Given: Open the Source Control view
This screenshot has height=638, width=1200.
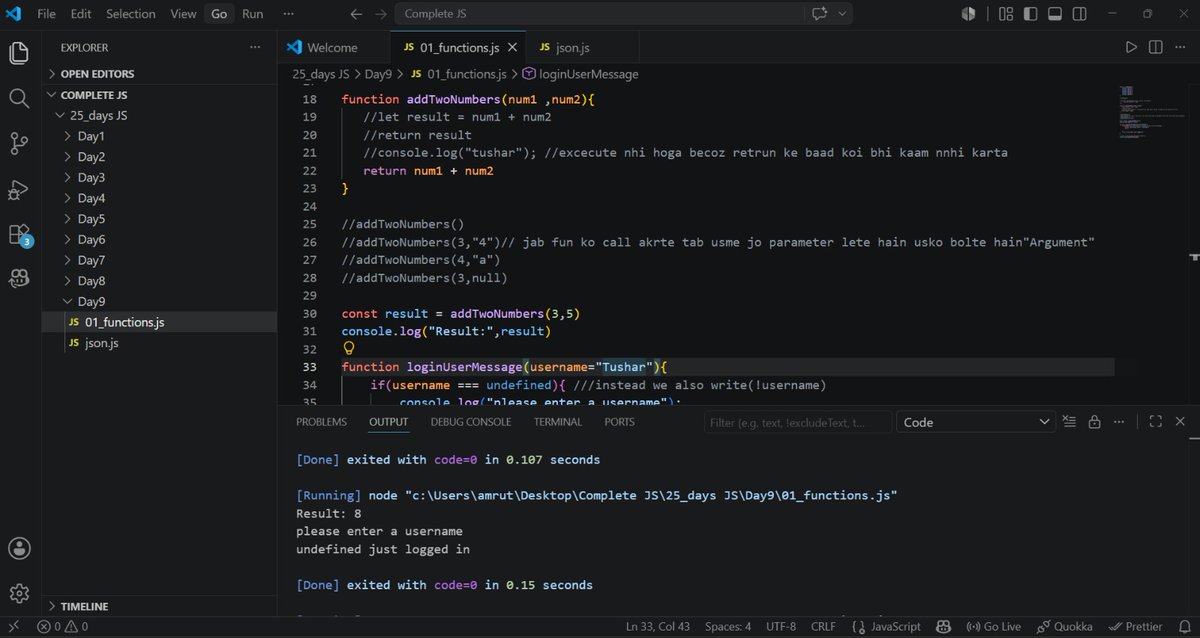Looking at the screenshot, I should tap(19, 143).
